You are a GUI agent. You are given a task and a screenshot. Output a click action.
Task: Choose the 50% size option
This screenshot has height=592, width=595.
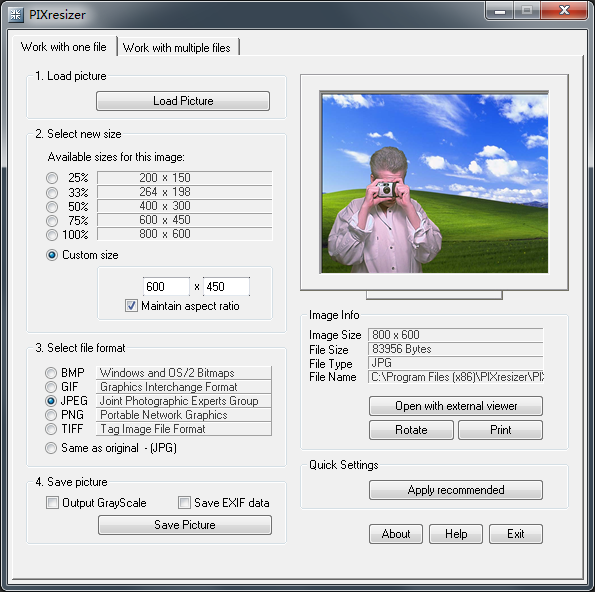52,206
